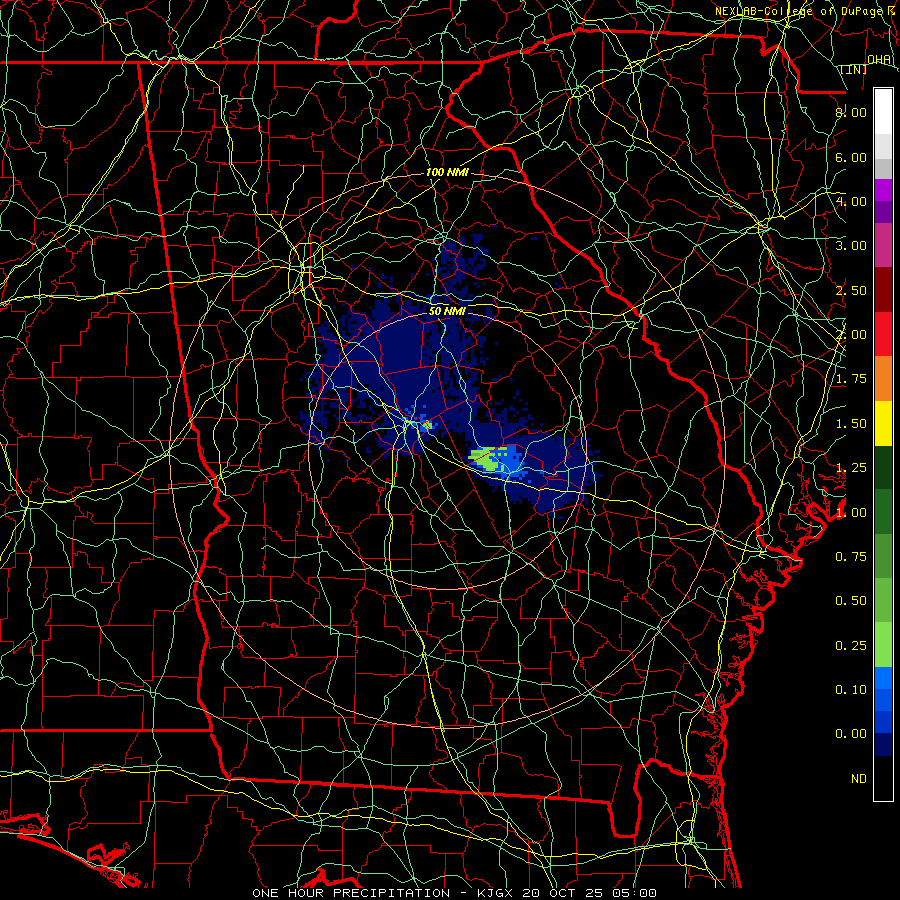
Task: Click the '3.00' legend value
Action: pos(851,246)
